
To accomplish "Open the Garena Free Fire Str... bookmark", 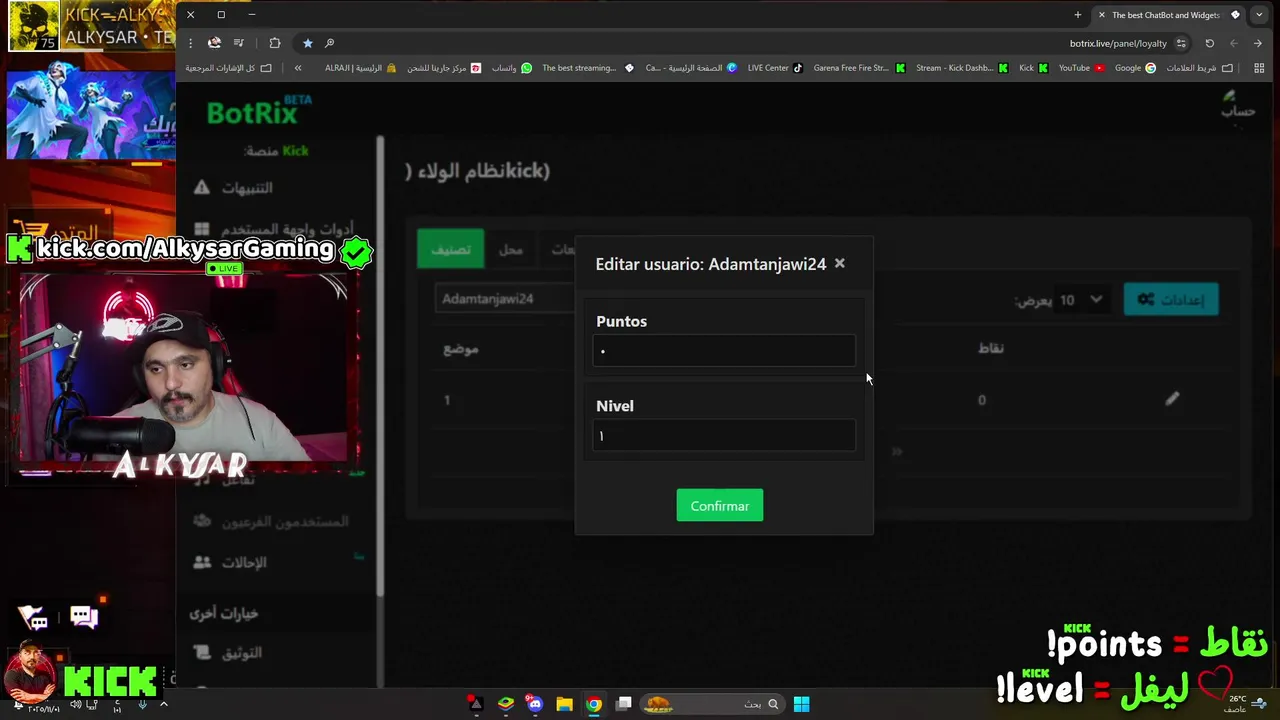I will [x=859, y=68].
